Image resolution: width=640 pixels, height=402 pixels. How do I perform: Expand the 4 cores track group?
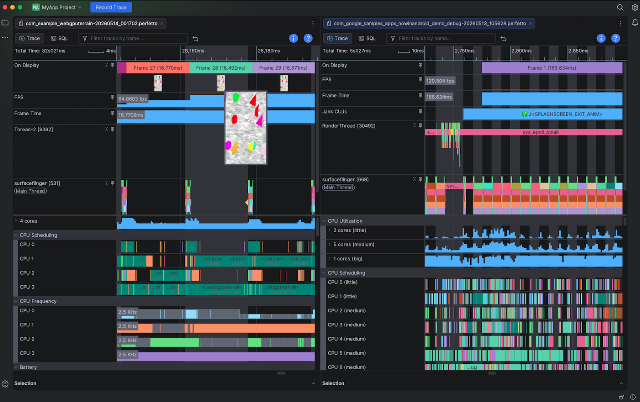click(16, 221)
